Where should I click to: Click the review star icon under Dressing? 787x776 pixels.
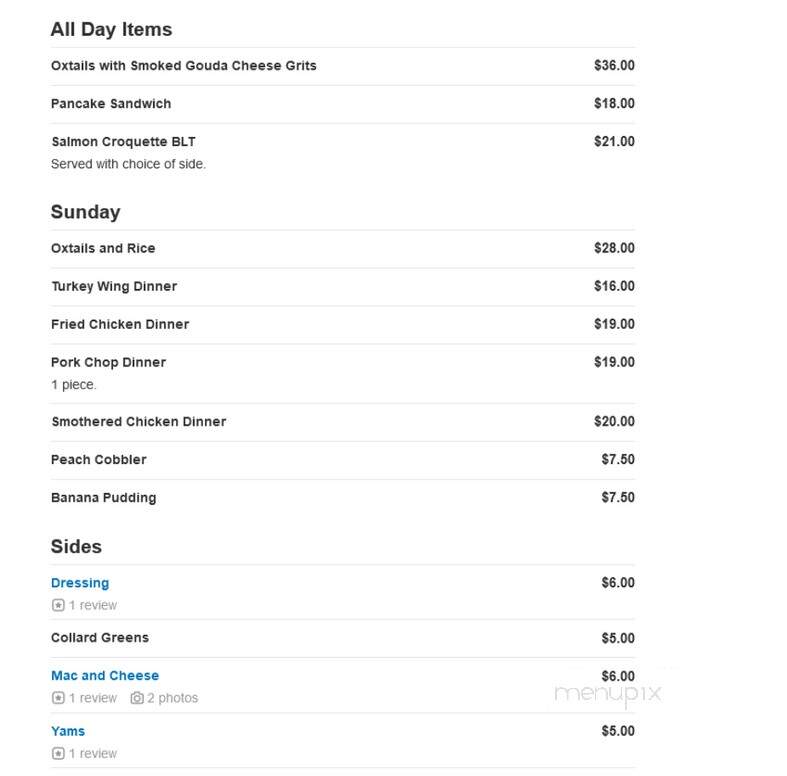click(x=58, y=605)
